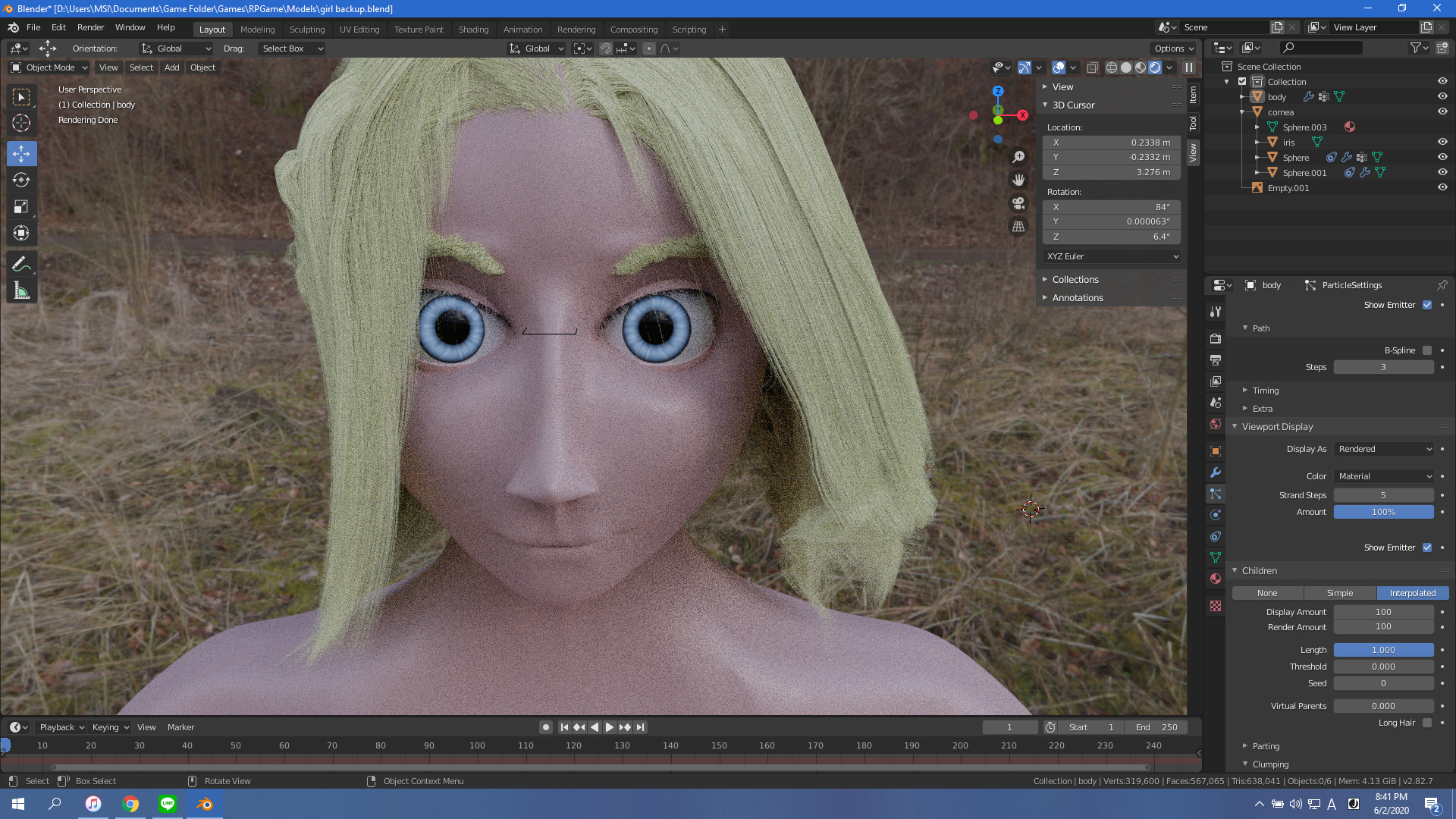The height and width of the screenshot is (819, 1456).
Task: Select the Rotate tool
Action: click(21, 180)
